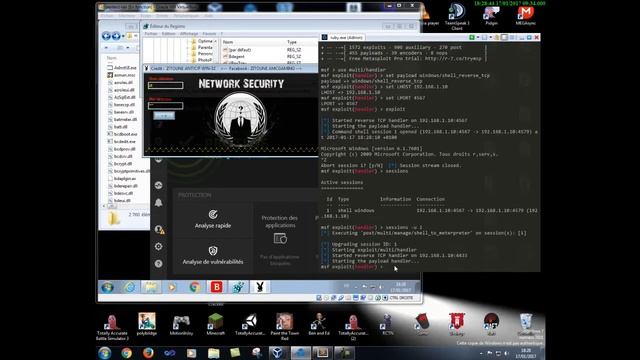This screenshot has height=360, width=640.
Task: Open Windows Media Player in guest taskbar
Action: pos(172,287)
